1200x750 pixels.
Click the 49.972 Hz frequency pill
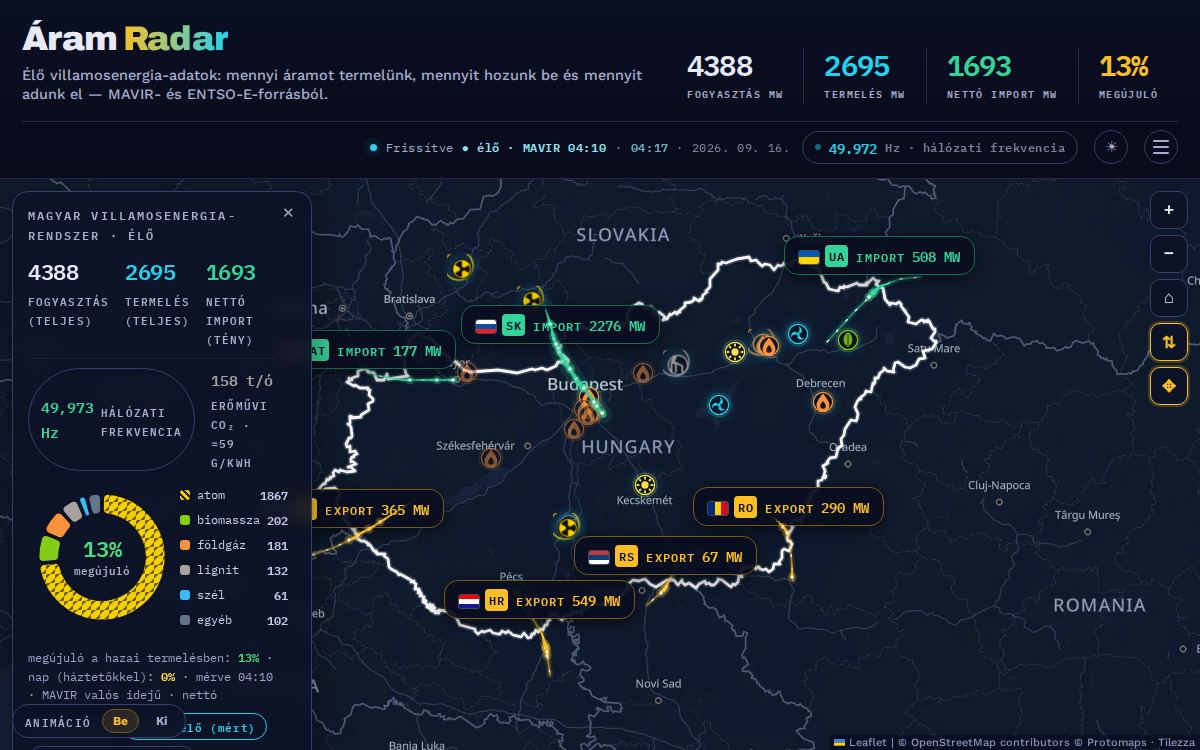pyautogui.click(x=940, y=148)
